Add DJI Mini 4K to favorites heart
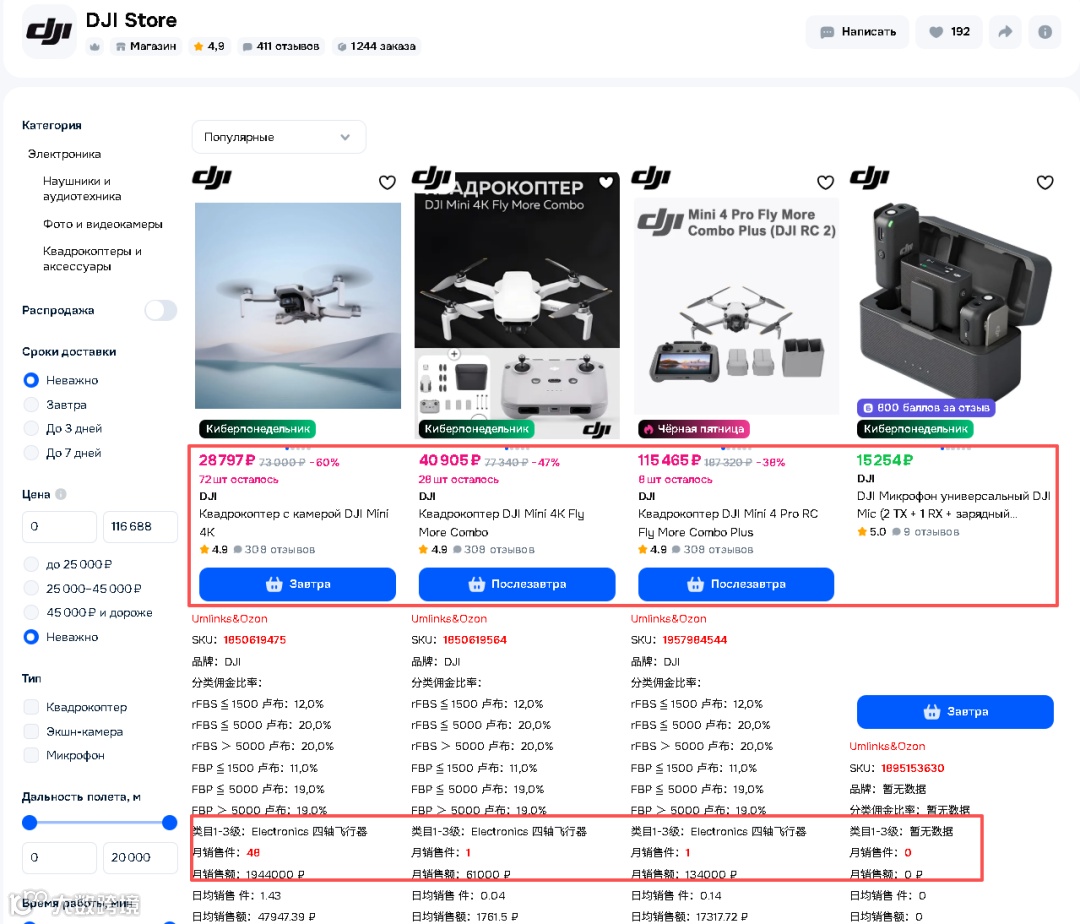Viewport: 1080px width, 924px height. click(x=387, y=182)
